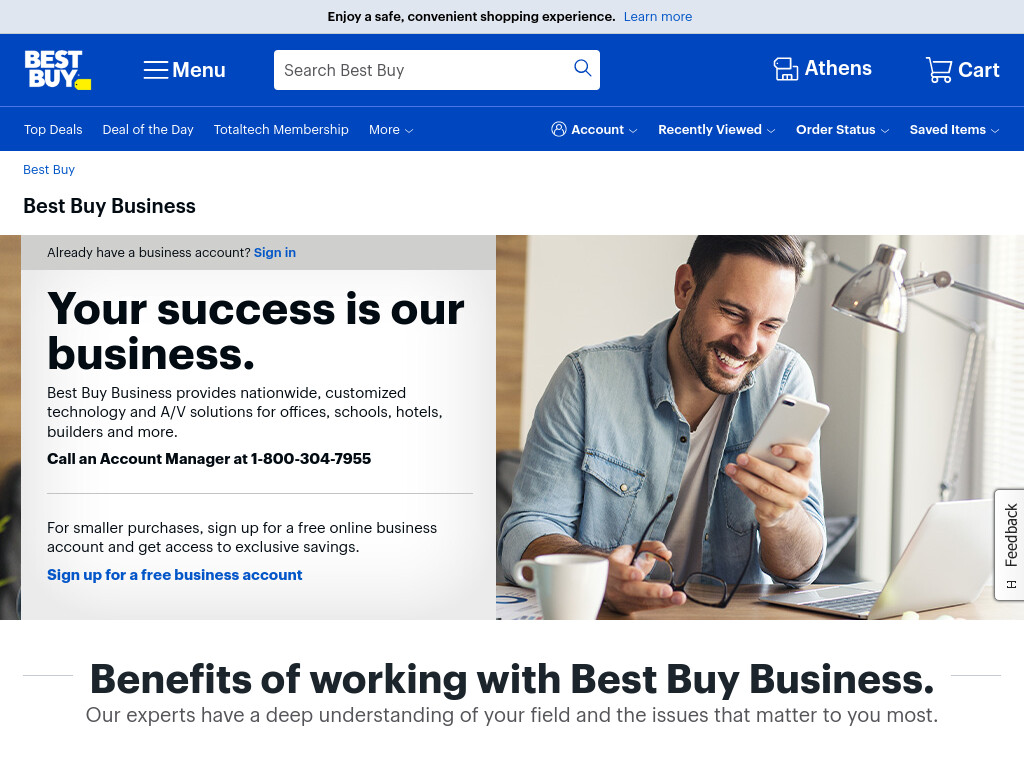The width and height of the screenshot is (1024, 768).
Task: Open Totaltech Membership page
Action: (x=281, y=130)
